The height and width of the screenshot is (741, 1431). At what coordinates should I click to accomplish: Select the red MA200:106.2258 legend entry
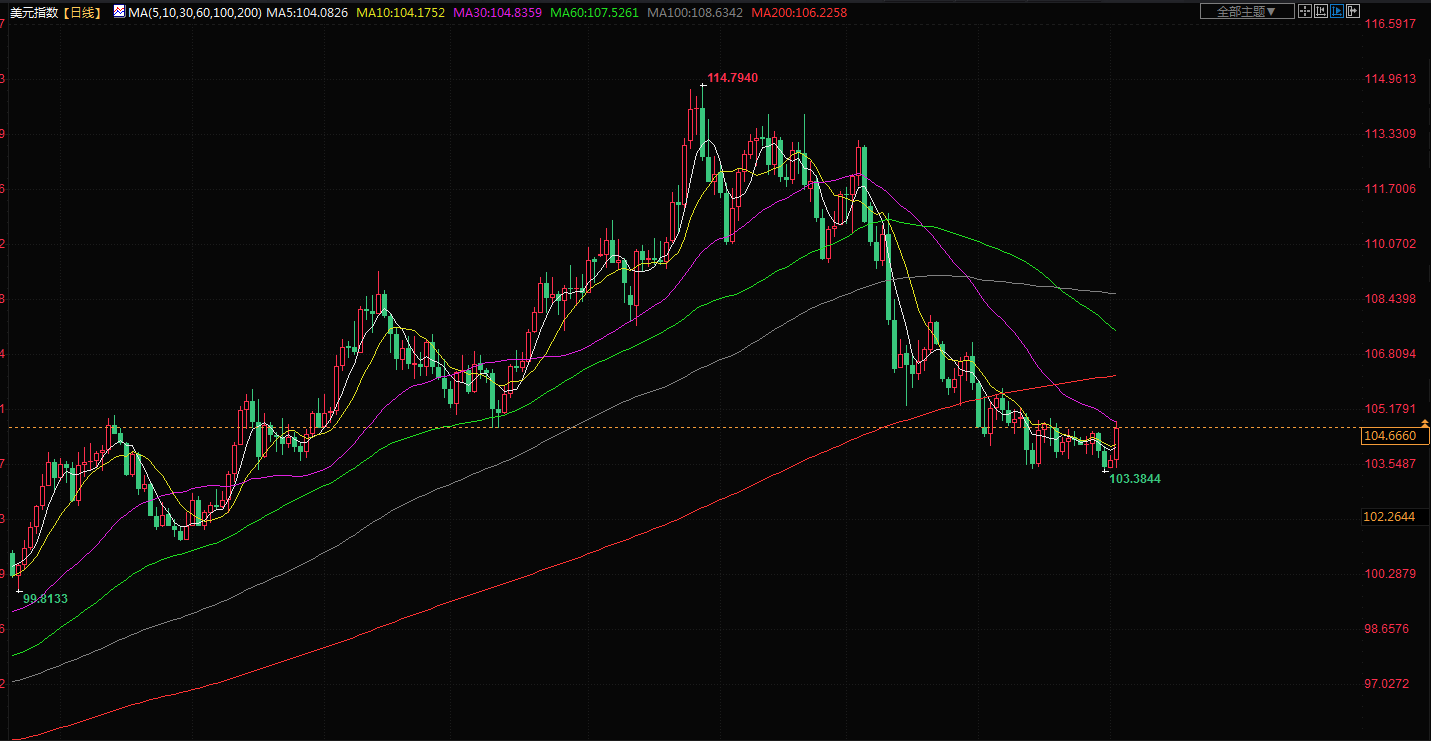[798, 12]
